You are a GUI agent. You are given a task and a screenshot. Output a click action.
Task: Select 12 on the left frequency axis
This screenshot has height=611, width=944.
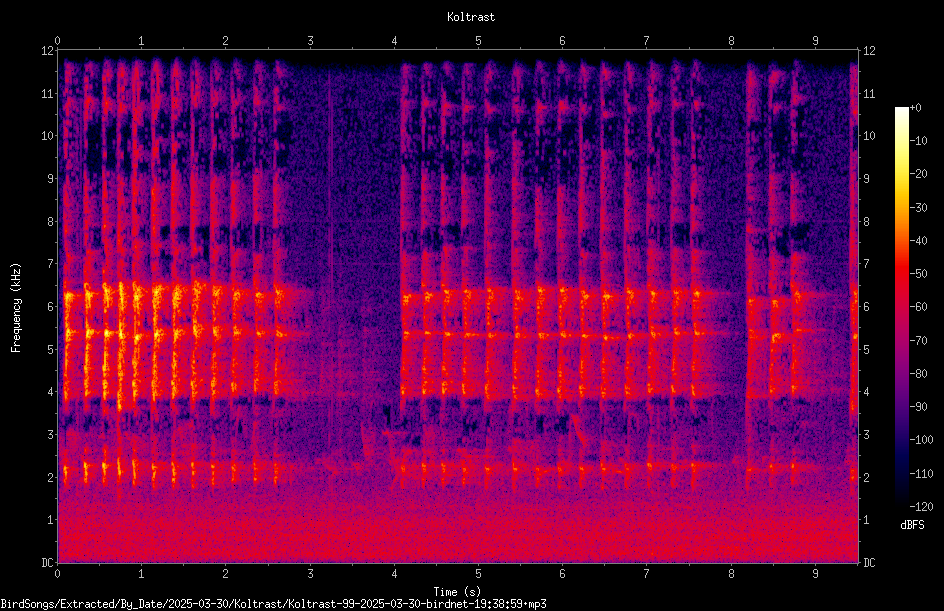tap(47, 51)
